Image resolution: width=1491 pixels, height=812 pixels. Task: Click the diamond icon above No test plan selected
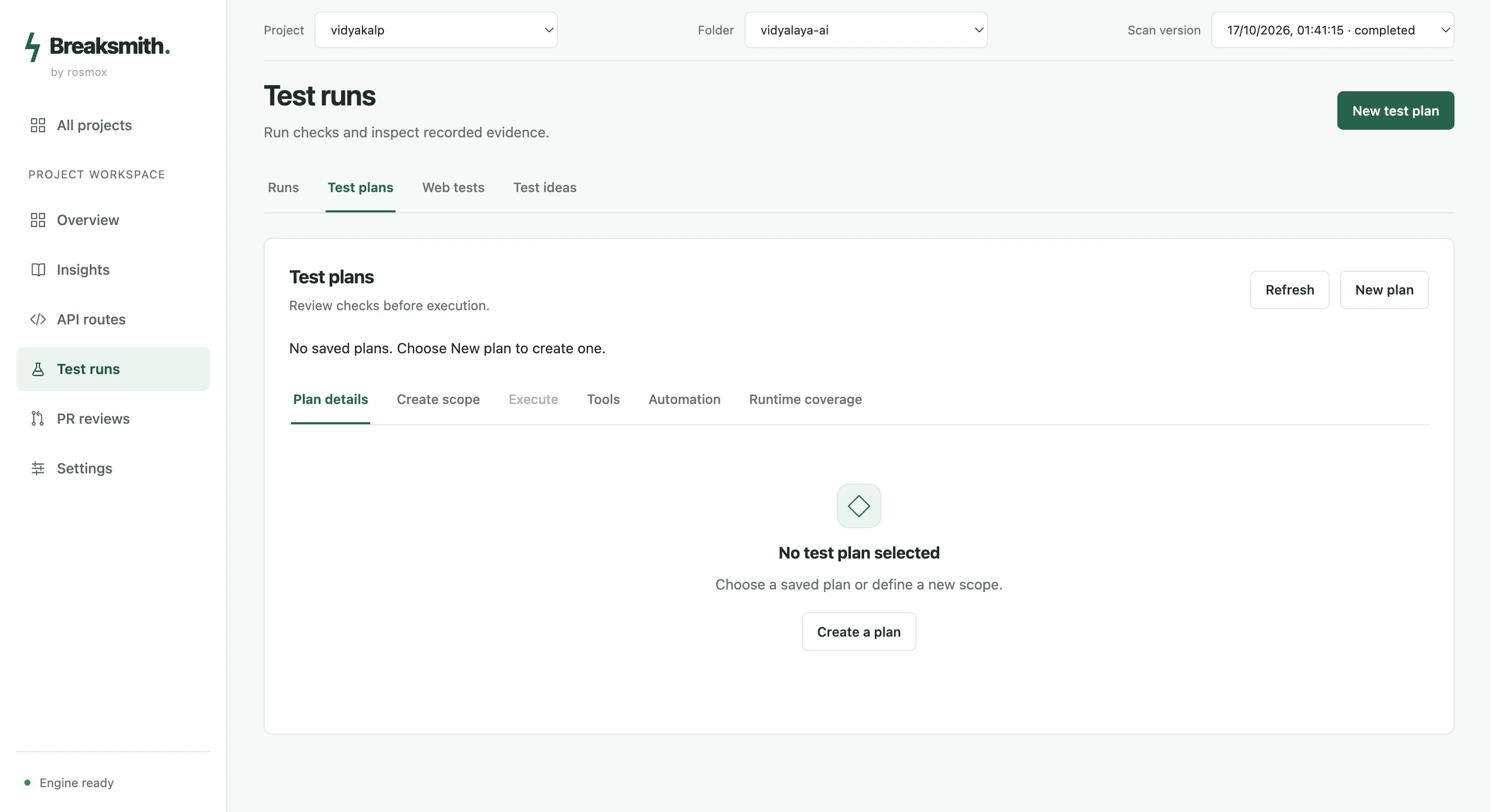pos(859,506)
